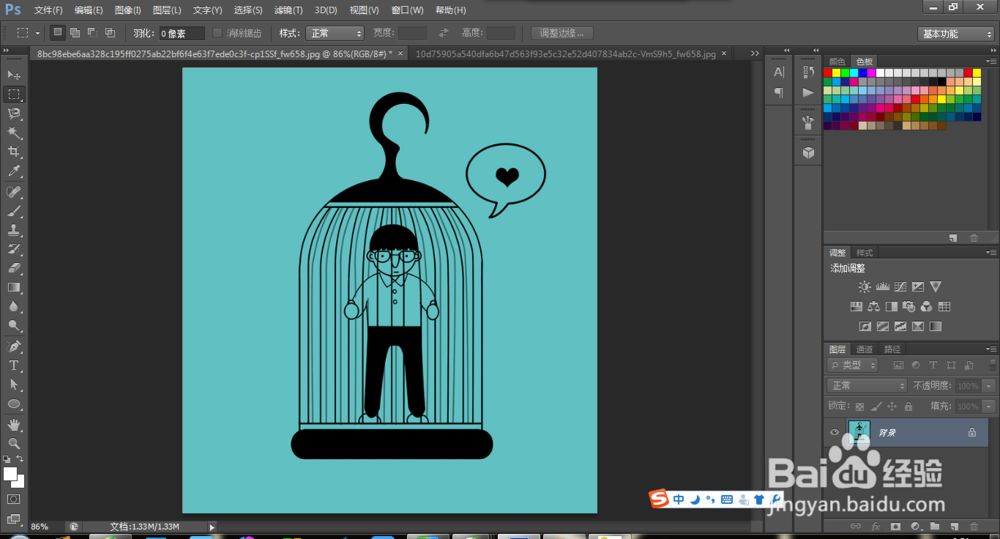This screenshot has height=539, width=1000.
Task: Select the Rectangular Marquee tool in toolbox
Action: [13, 94]
